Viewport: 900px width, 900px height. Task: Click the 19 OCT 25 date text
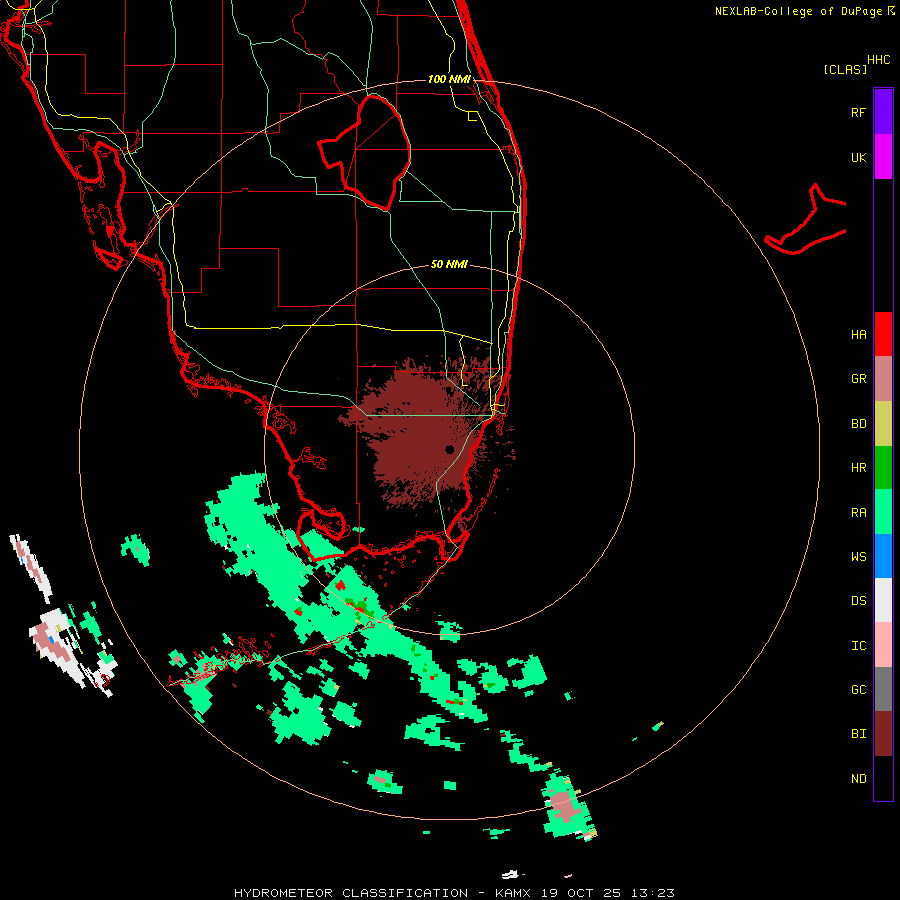pyautogui.click(x=581, y=893)
